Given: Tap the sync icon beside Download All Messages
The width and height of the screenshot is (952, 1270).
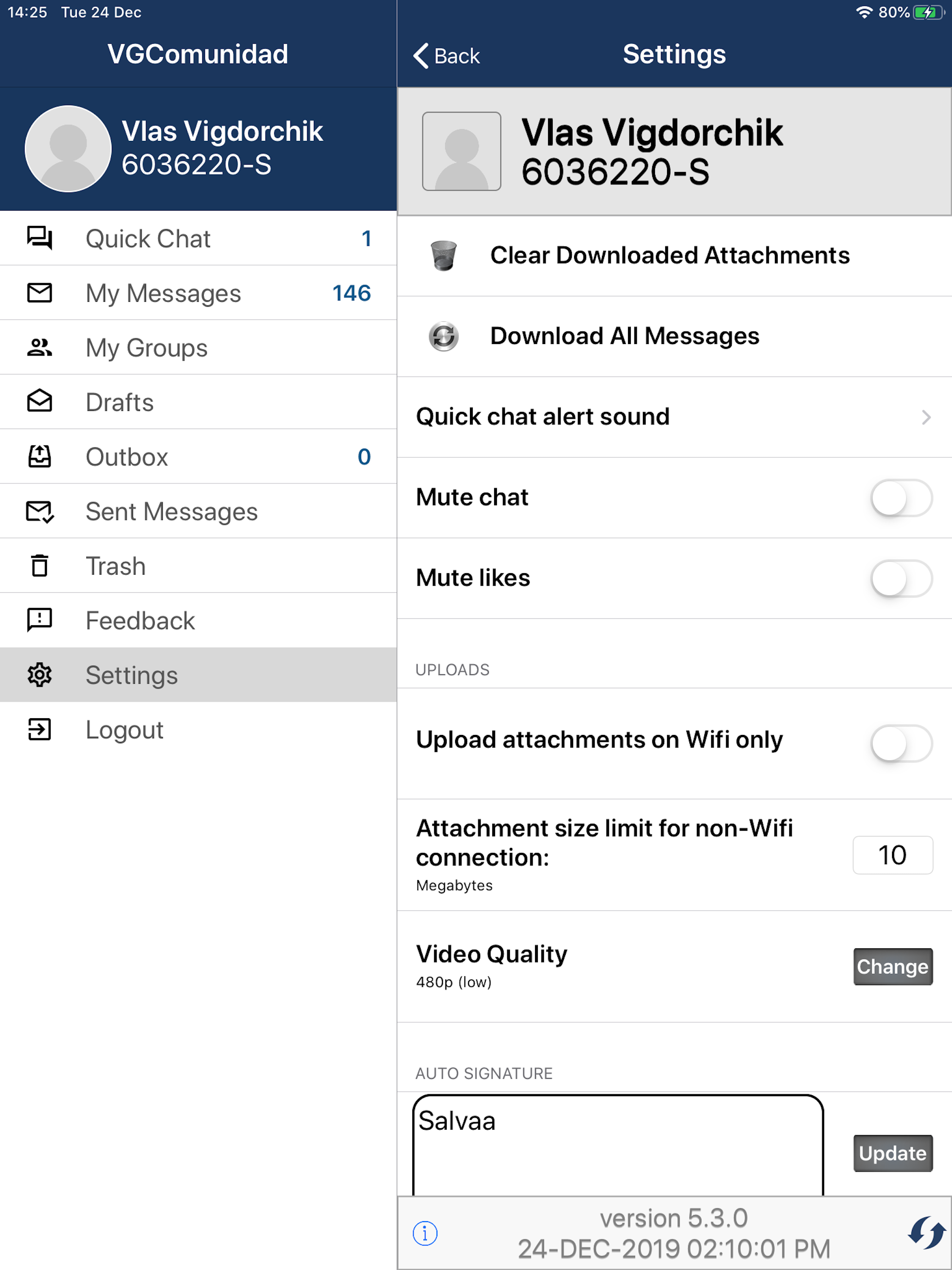Looking at the screenshot, I should coord(443,336).
